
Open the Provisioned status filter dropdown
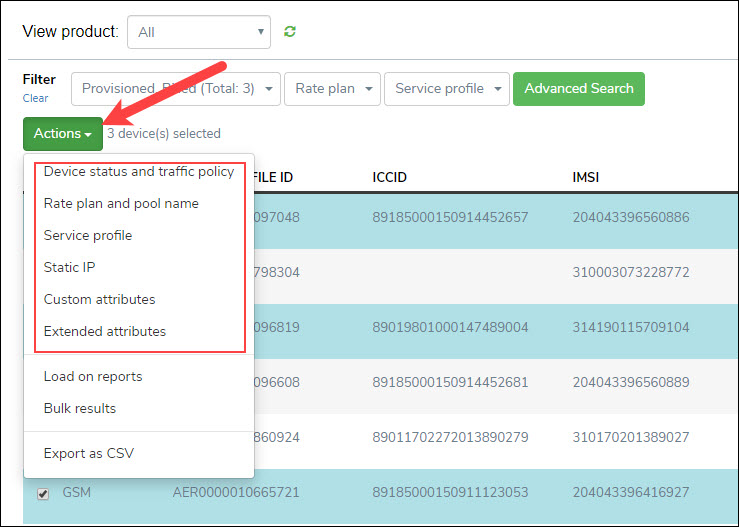(x=176, y=89)
